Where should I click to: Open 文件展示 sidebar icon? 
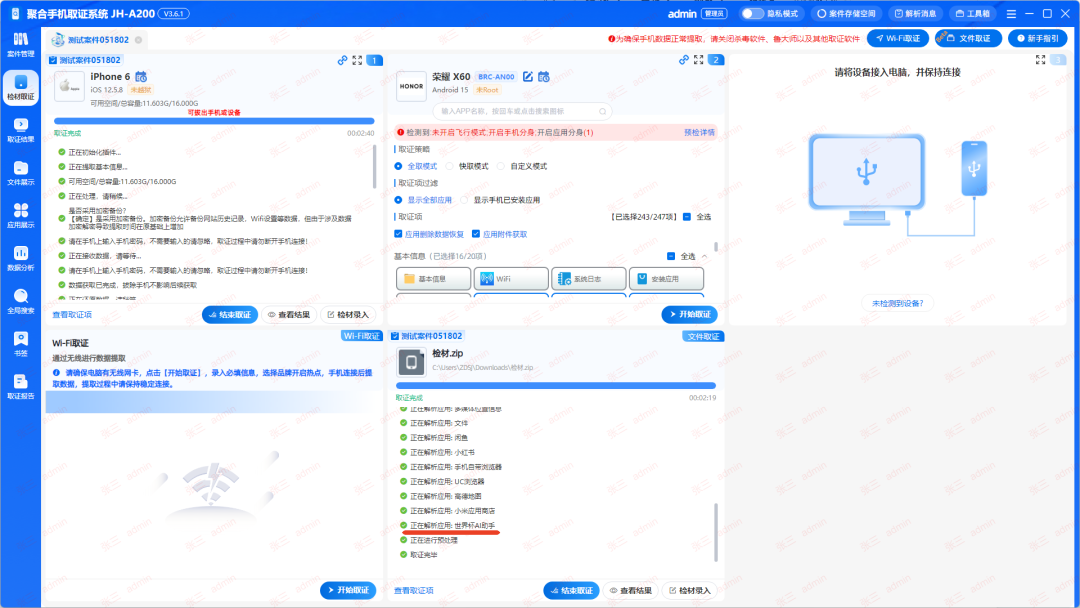pyautogui.click(x=21, y=172)
